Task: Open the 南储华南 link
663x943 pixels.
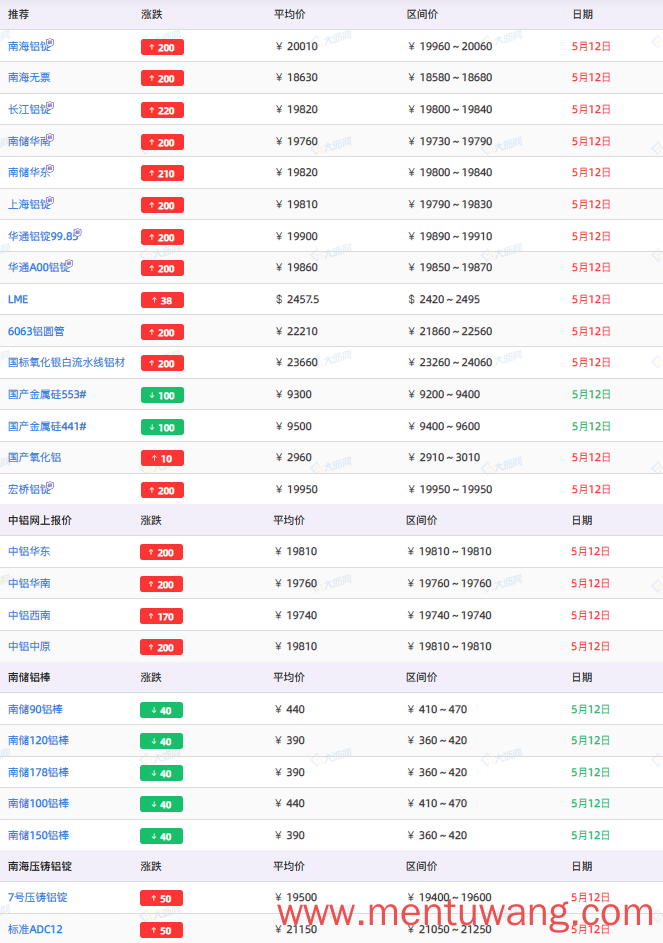Action: [x=28, y=141]
